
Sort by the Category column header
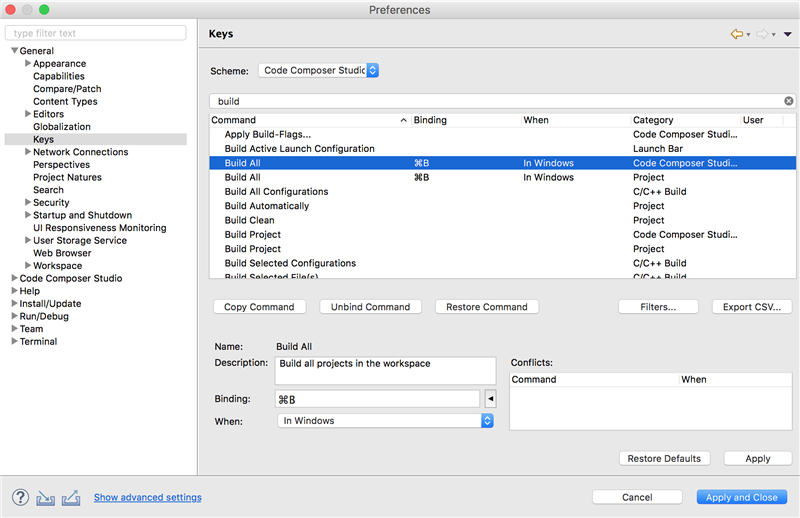(x=686, y=120)
